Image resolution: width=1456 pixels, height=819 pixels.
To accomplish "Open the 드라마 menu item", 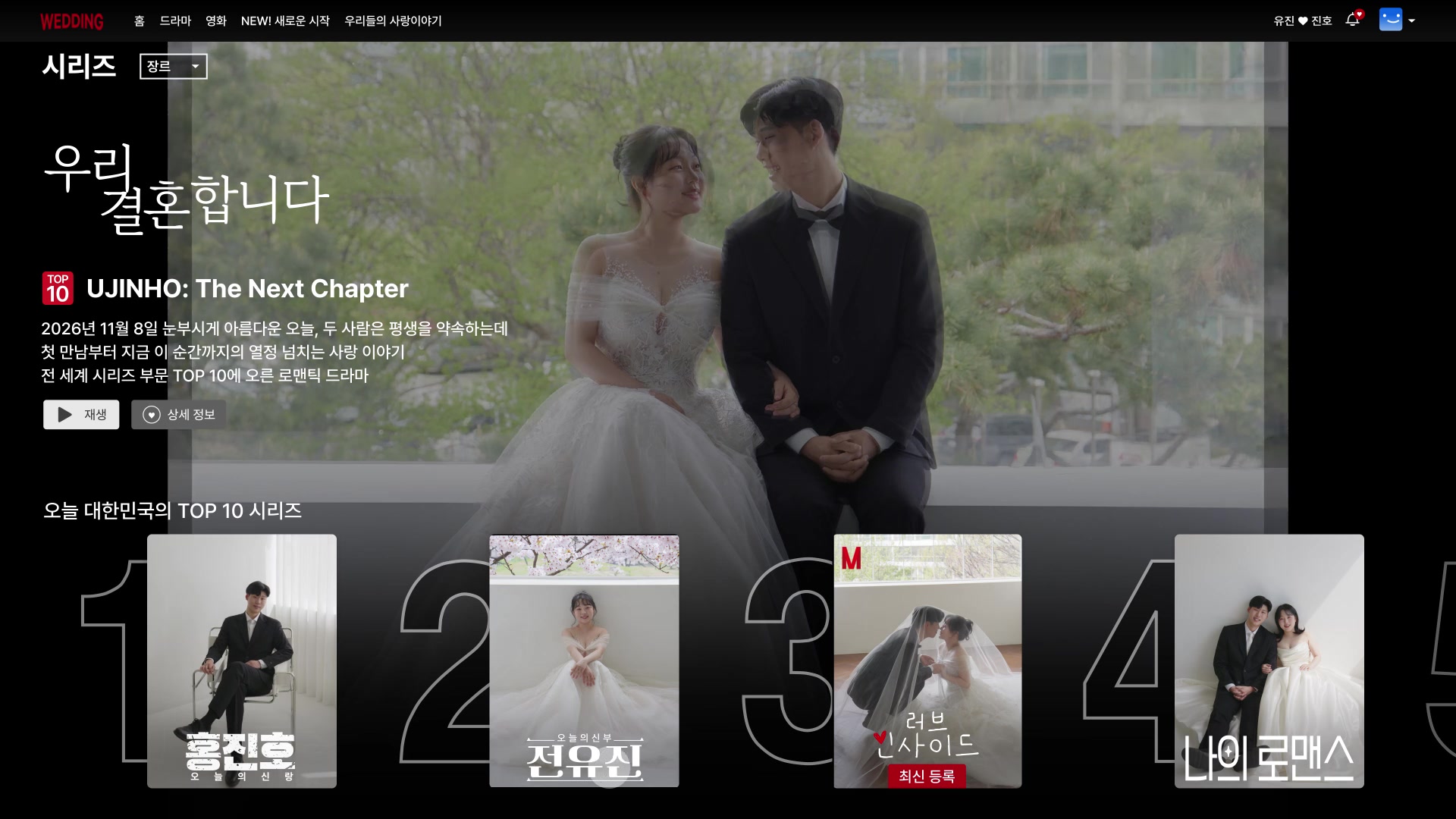I will (x=175, y=21).
